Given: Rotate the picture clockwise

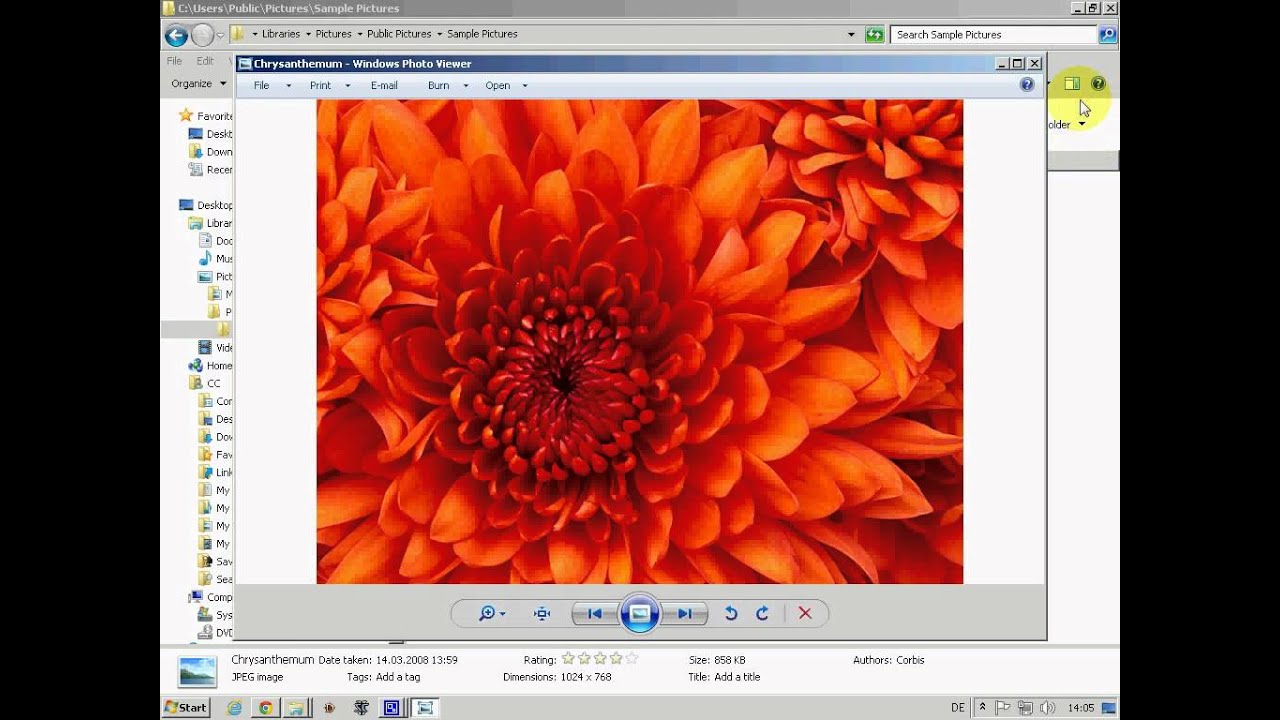Looking at the screenshot, I should (x=762, y=614).
